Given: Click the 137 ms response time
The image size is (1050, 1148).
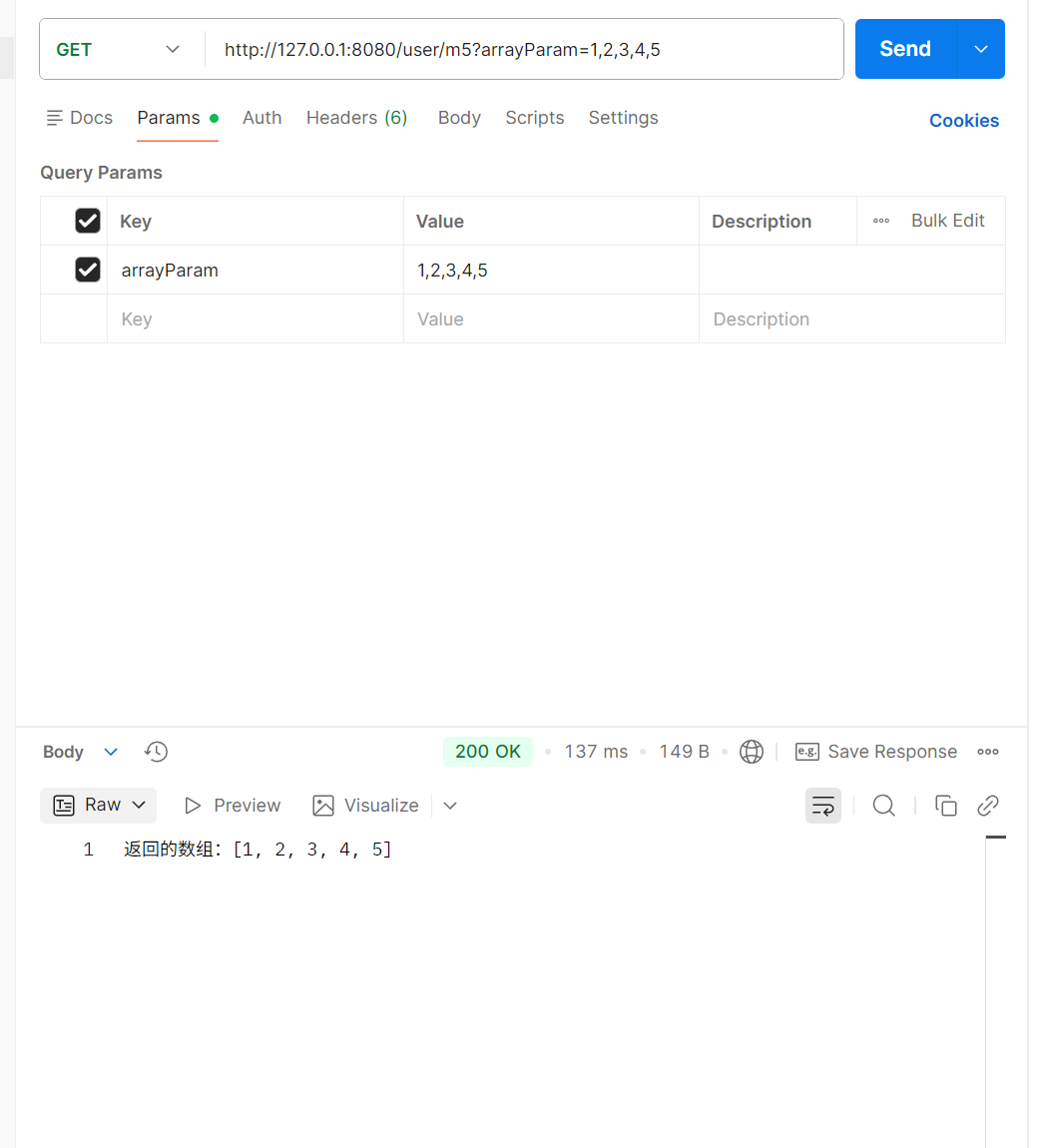Looking at the screenshot, I should (596, 752).
